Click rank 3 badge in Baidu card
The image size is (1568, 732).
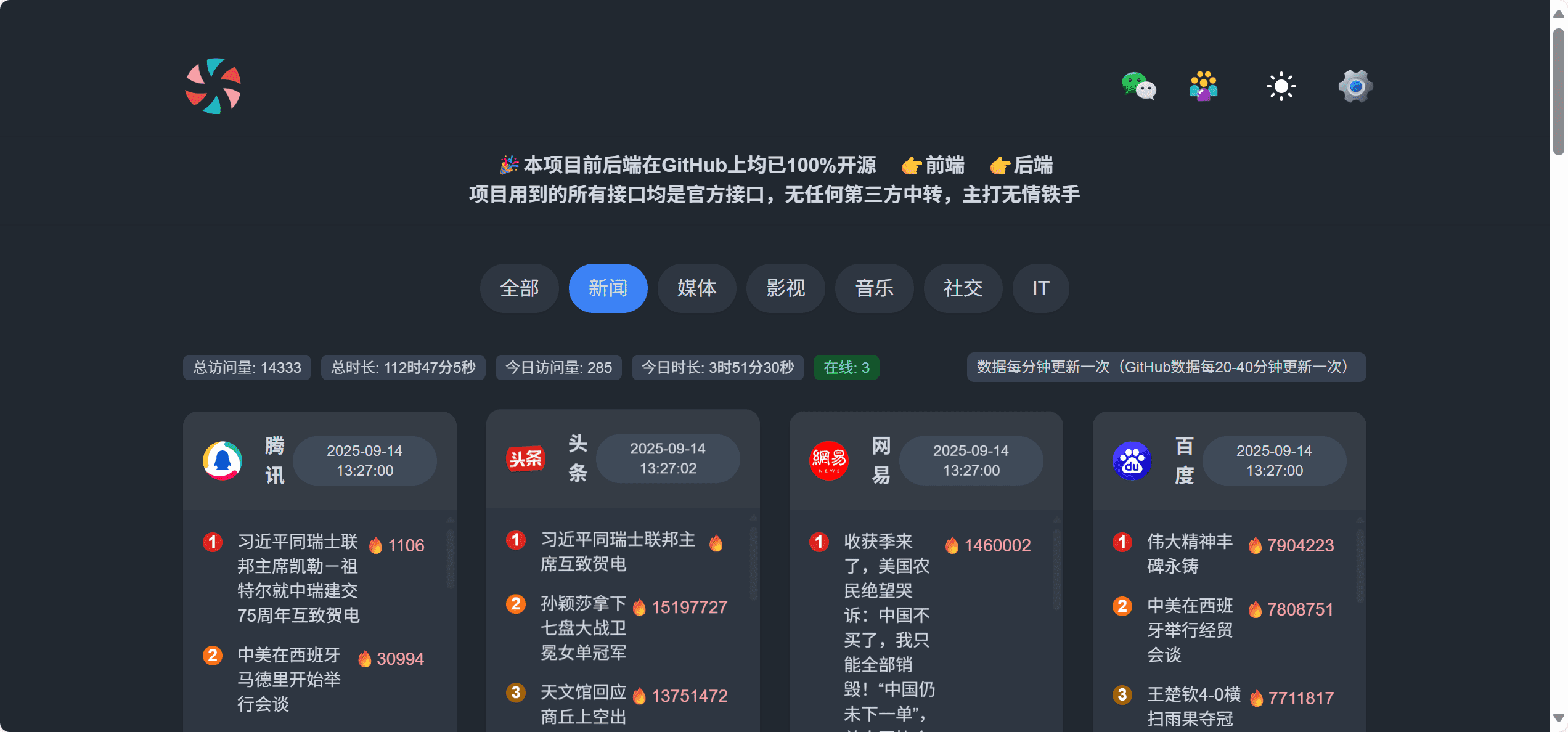[x=1122, y=694]
